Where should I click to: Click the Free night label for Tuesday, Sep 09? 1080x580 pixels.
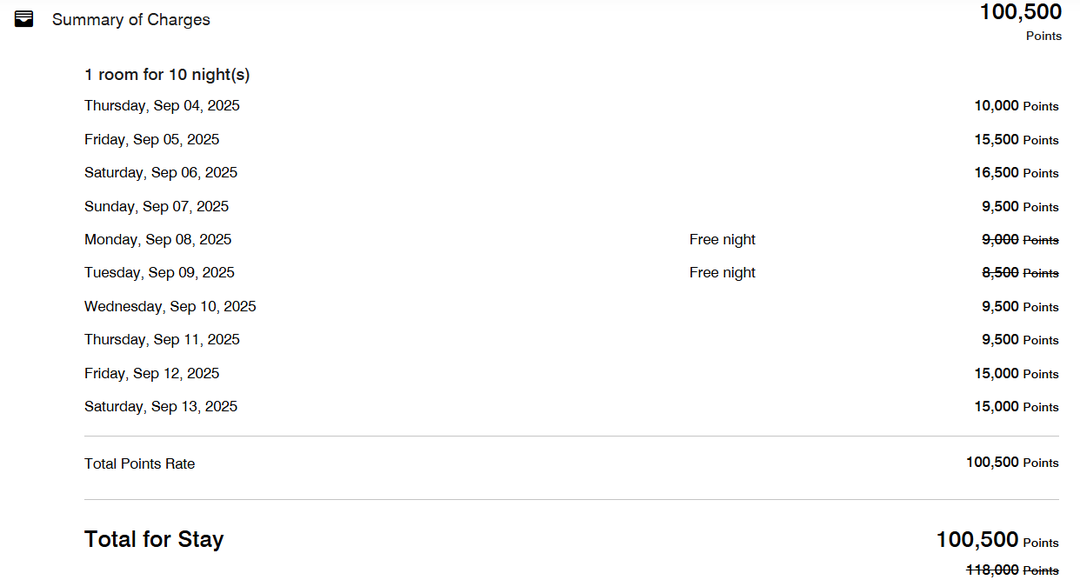pyautogui.click(x=722, y=273)
